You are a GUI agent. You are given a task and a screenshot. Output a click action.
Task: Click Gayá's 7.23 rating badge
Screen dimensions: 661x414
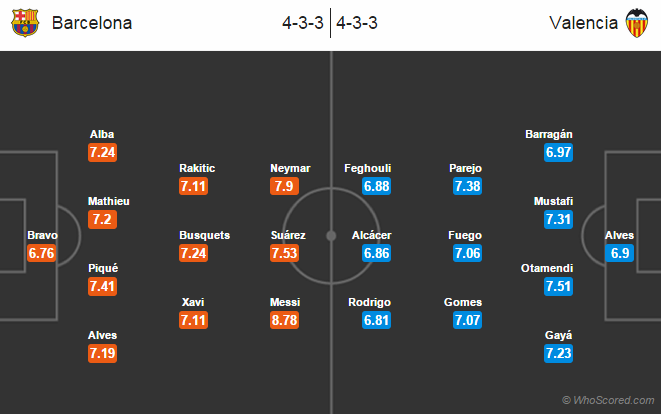tap(559, 353)
